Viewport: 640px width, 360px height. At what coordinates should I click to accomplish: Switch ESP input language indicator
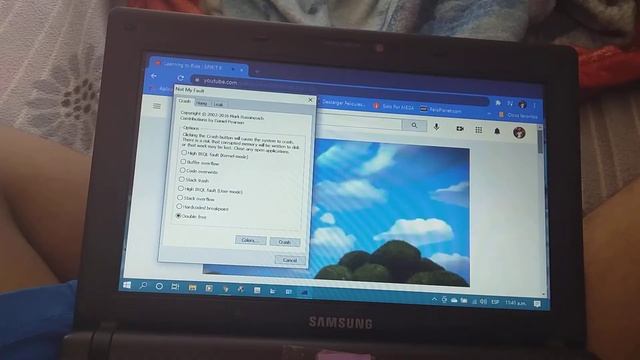coord(495,302)
